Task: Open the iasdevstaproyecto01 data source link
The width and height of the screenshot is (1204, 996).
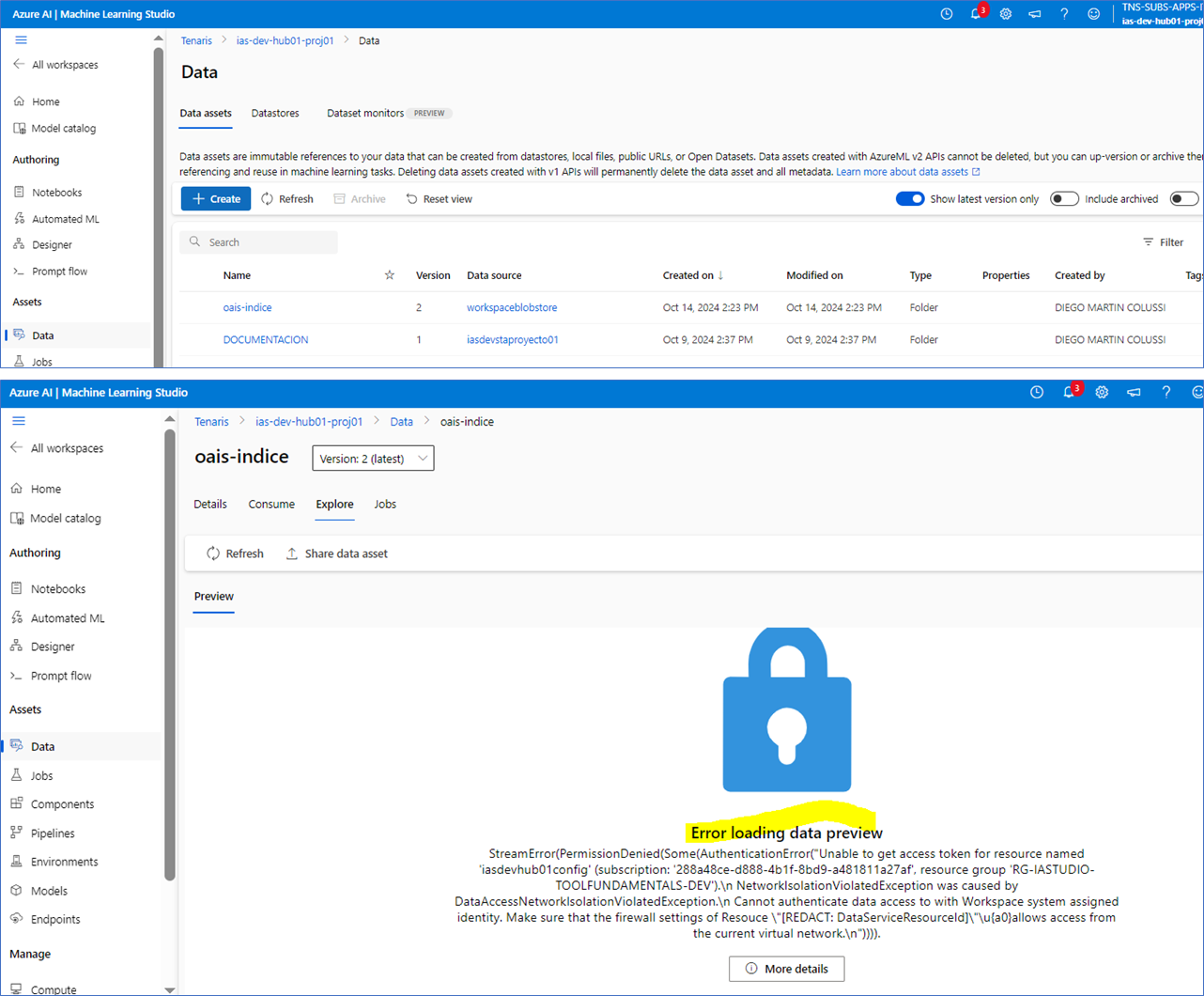Action: [x=513, y=339]
